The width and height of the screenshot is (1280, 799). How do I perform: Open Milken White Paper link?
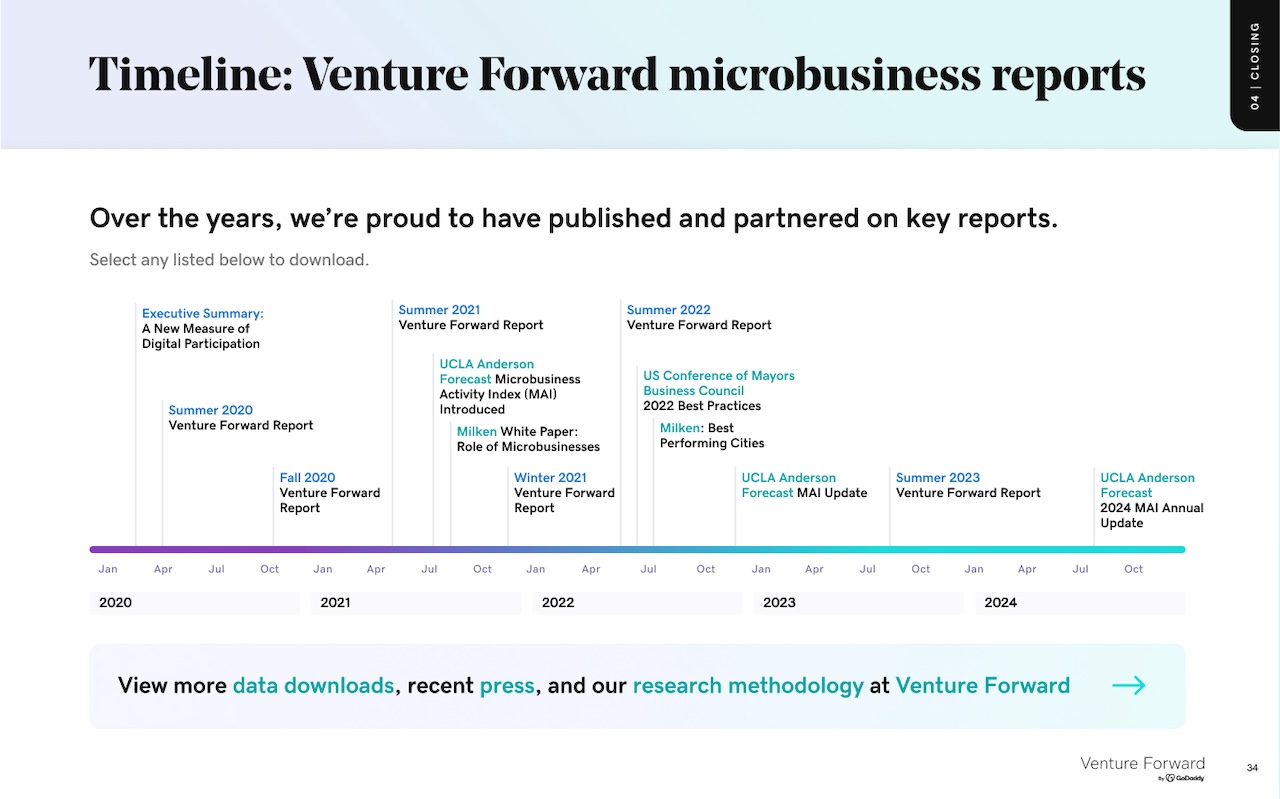477,432
